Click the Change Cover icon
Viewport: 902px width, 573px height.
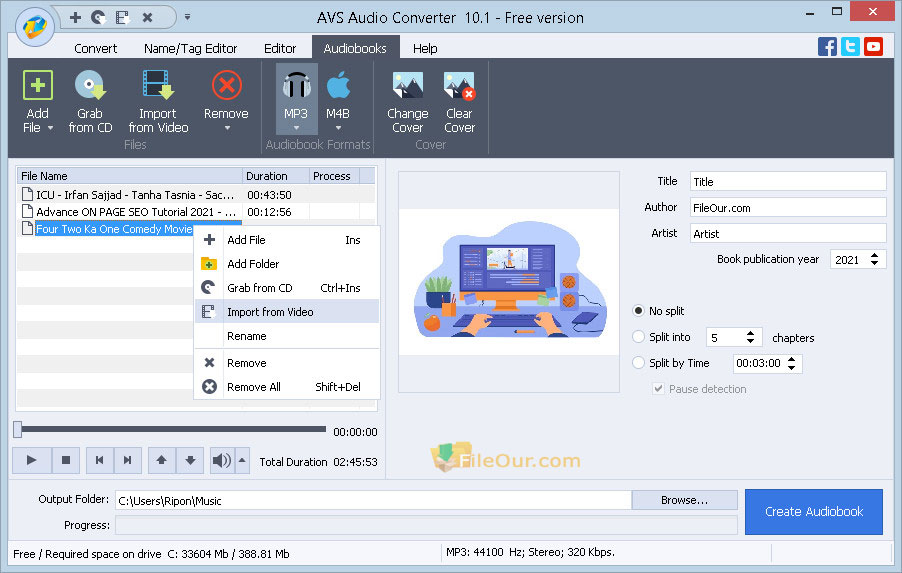click(x=407, y=86)
